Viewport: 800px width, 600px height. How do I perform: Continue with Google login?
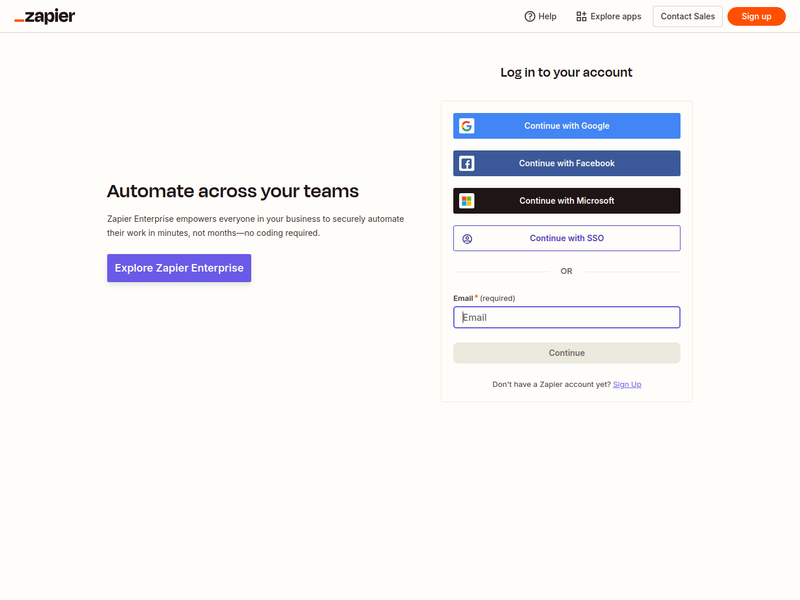566,126
